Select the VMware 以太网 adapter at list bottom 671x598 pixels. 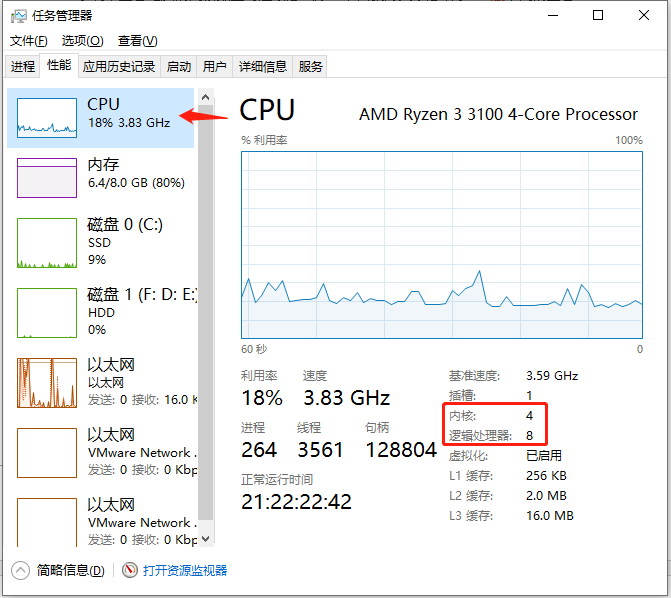click(x=47, y=521)
